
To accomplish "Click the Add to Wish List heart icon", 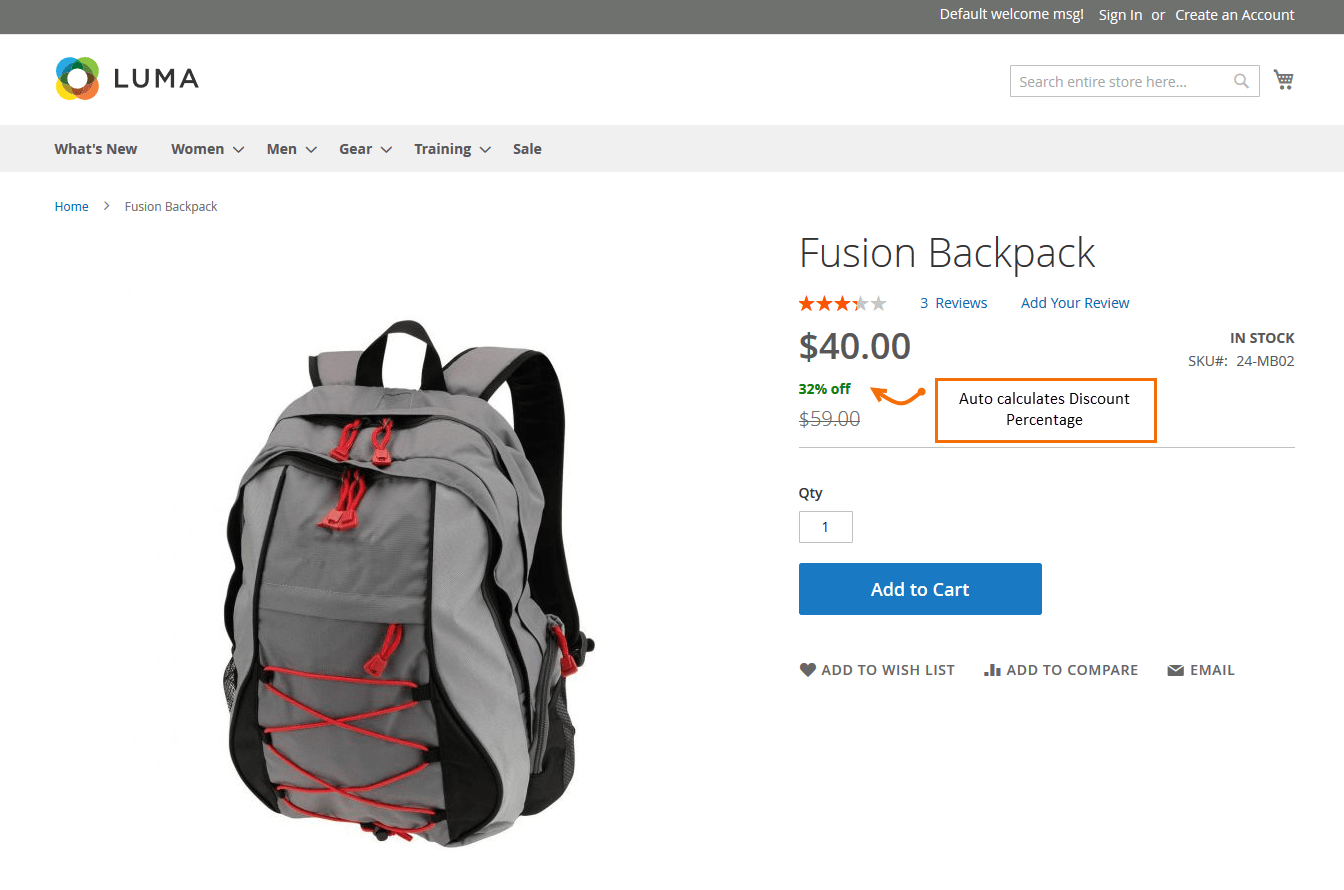I will tap(808, 670).
